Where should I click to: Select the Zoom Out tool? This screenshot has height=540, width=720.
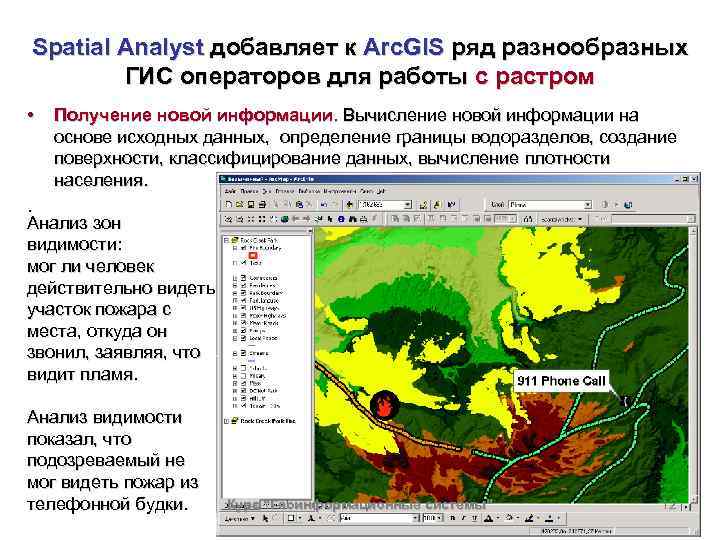click(x=239, y=219)
